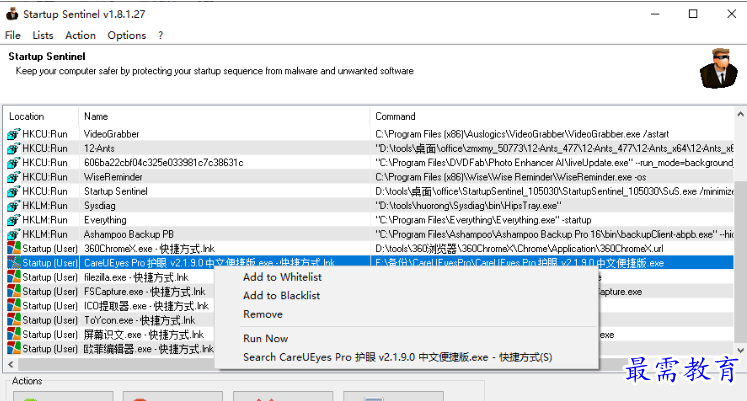Select the Ashampoo Backup PB entry name
747x401 pixels.
(129, 234)
